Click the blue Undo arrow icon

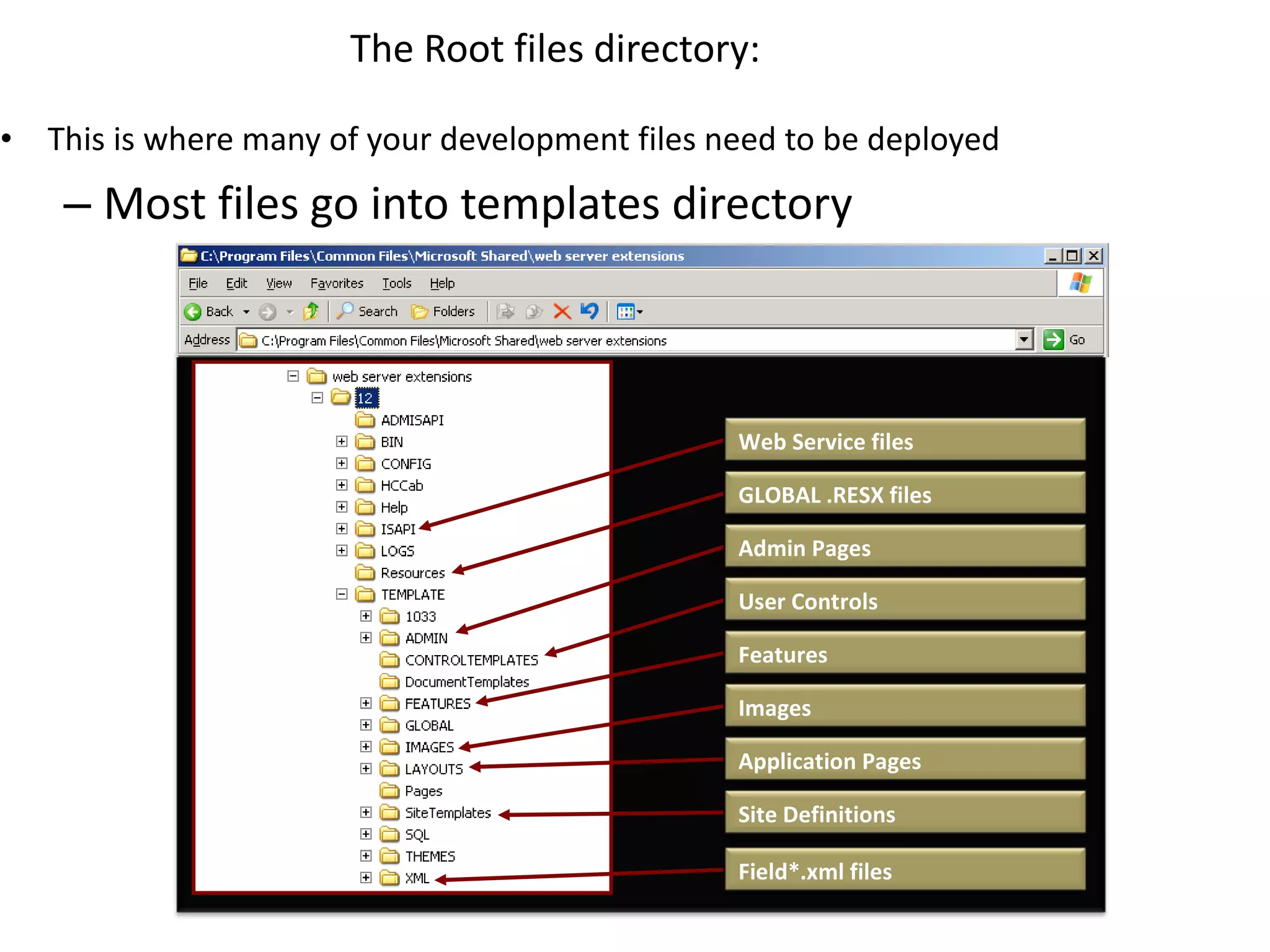click(589, 311)
